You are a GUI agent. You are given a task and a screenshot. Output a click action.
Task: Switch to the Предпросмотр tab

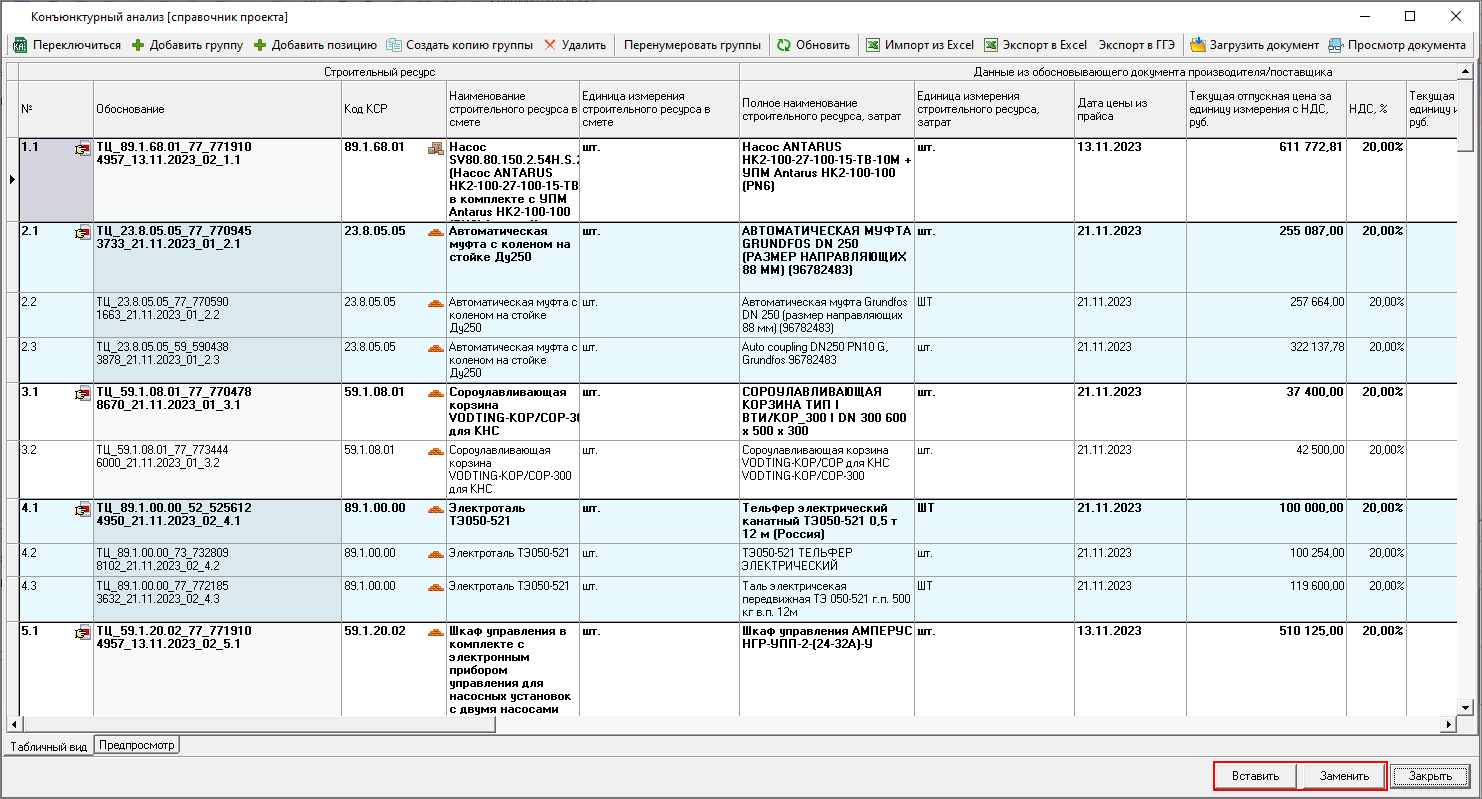137,745
